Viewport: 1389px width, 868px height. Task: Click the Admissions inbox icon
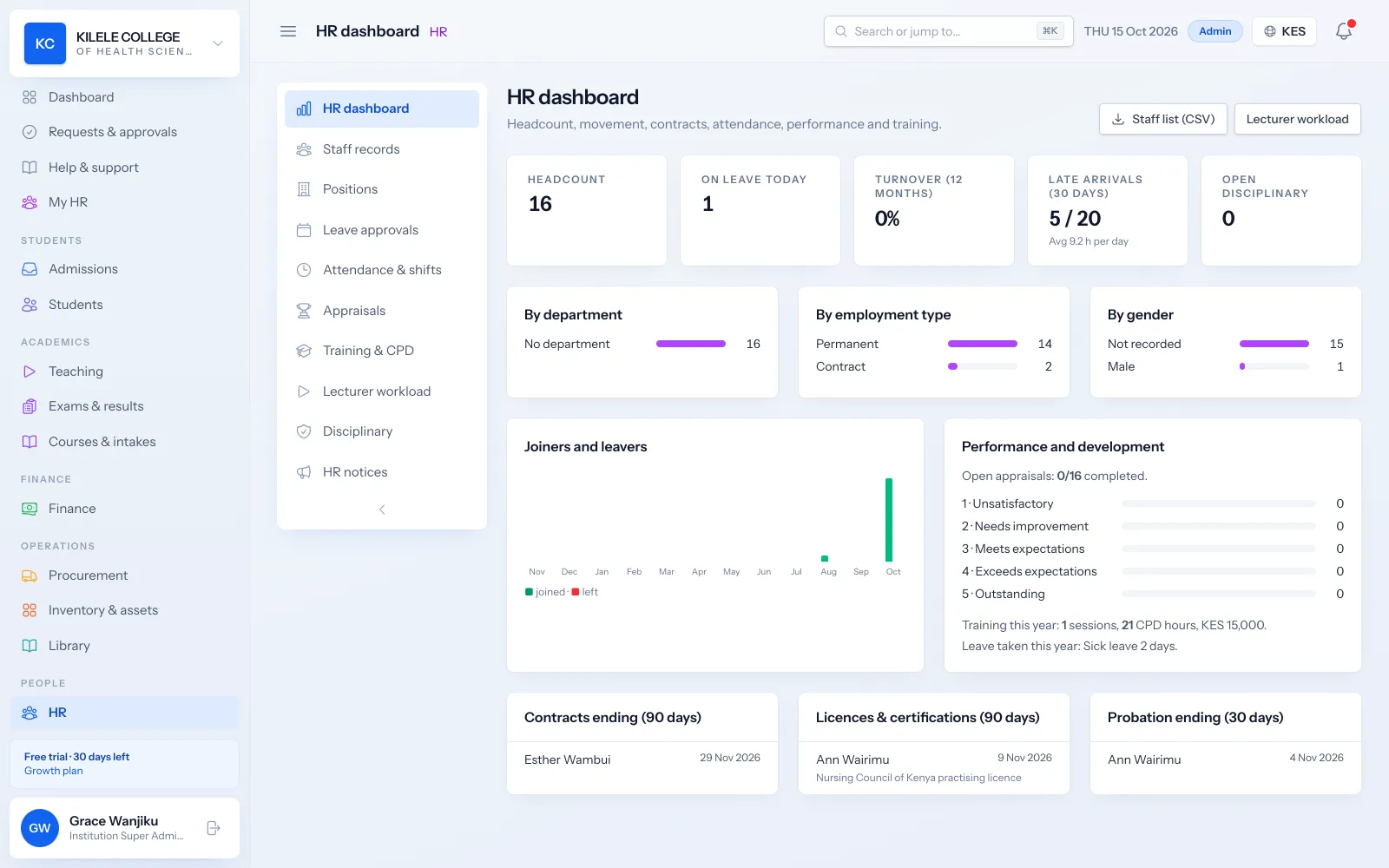pyautogui.click(x=30, y=269)
